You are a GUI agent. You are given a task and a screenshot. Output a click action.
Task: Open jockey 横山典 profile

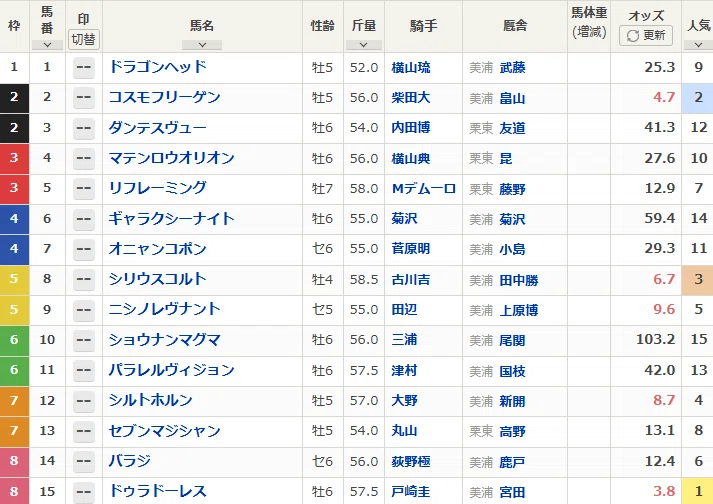point(411,158)
